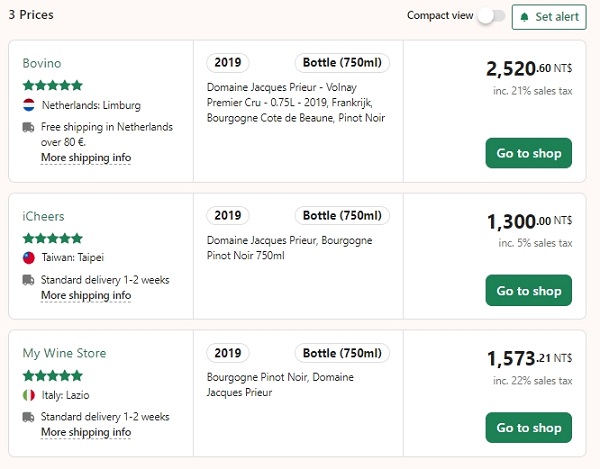Click the 1,573.21 NT$ price
Screen dimensions: 600x469
530,358
